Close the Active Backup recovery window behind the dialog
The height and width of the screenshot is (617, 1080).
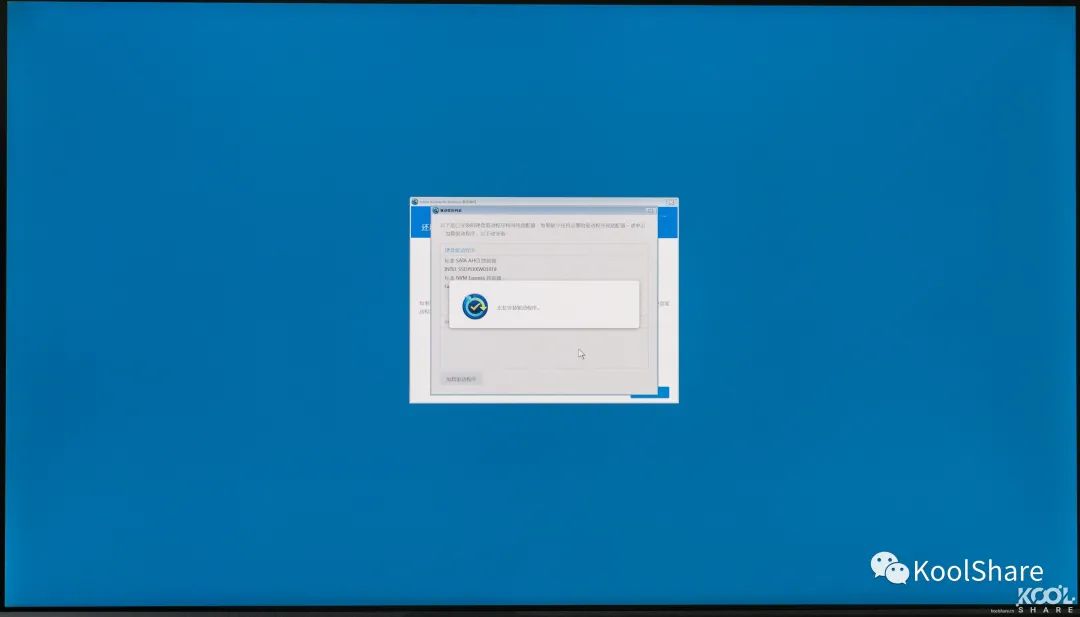click(671, 202)
